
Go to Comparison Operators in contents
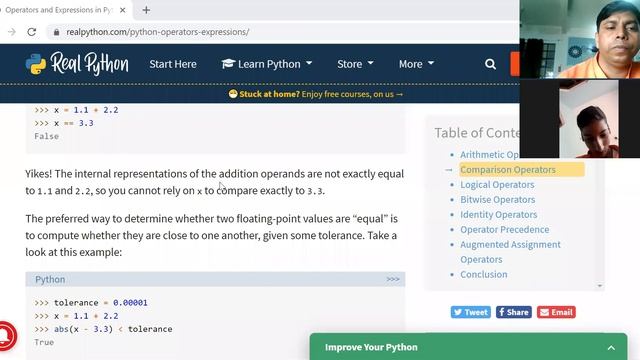point(508,169)
